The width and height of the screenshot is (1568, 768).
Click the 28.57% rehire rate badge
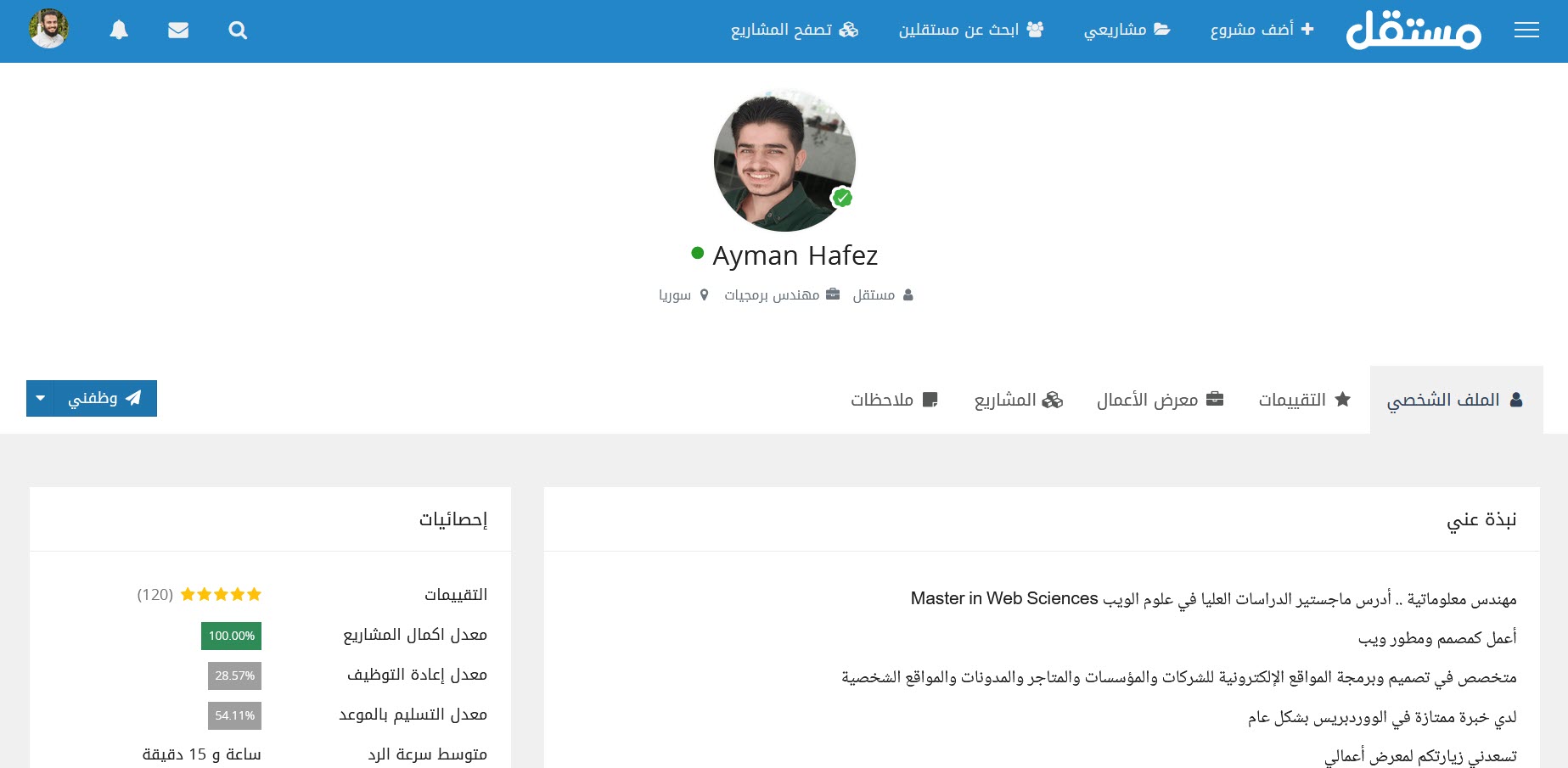coord(234,676)
